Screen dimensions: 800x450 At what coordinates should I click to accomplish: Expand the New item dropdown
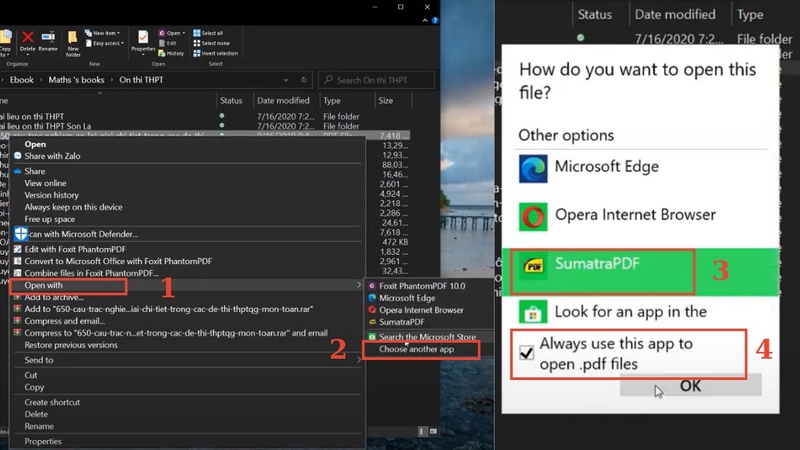(103, 33)
